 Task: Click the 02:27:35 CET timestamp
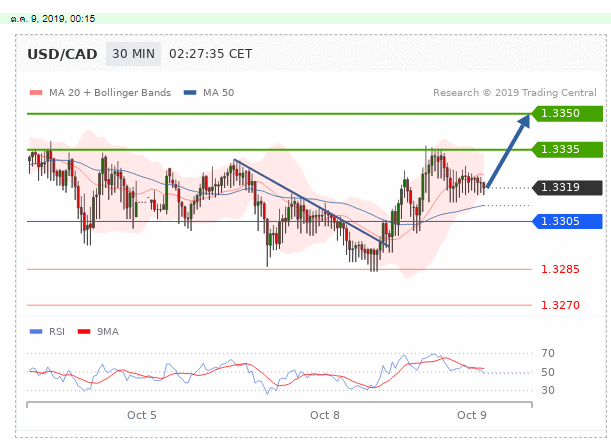211,54
